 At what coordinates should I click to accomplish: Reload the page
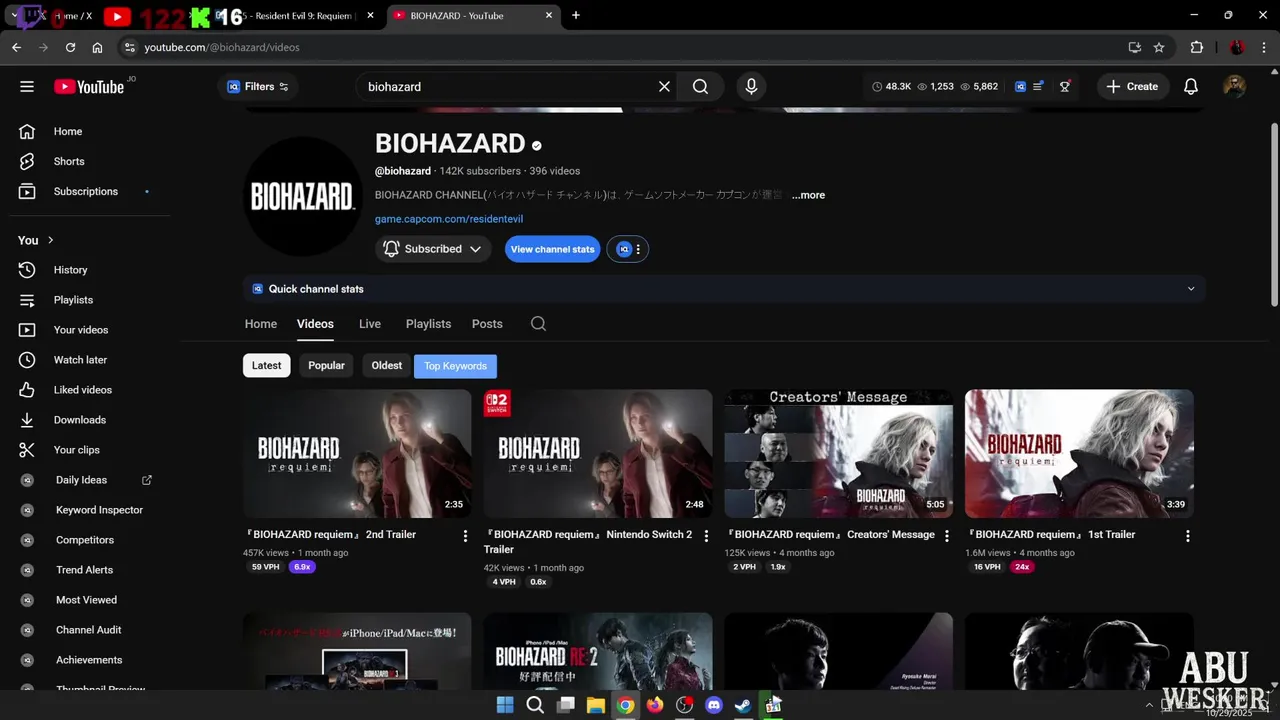pyautogui.click(x=70, y=47)
